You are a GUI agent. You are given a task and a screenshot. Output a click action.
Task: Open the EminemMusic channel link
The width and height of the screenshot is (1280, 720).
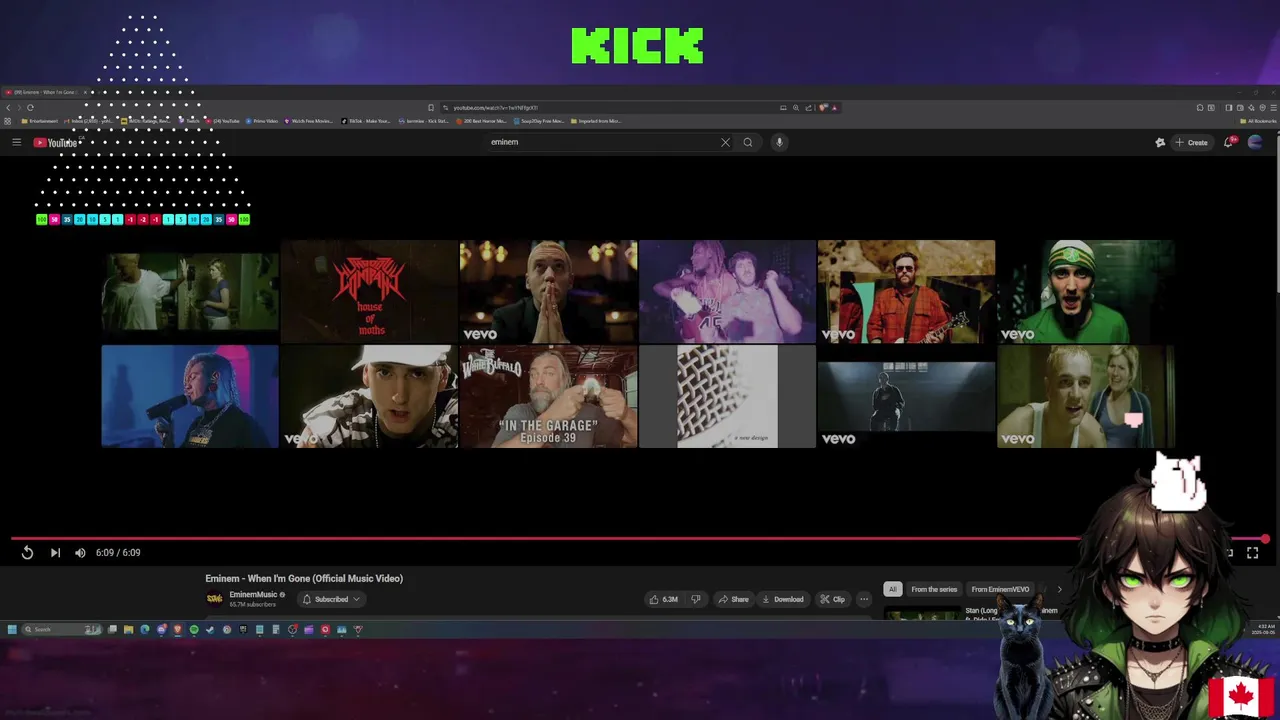253,594
